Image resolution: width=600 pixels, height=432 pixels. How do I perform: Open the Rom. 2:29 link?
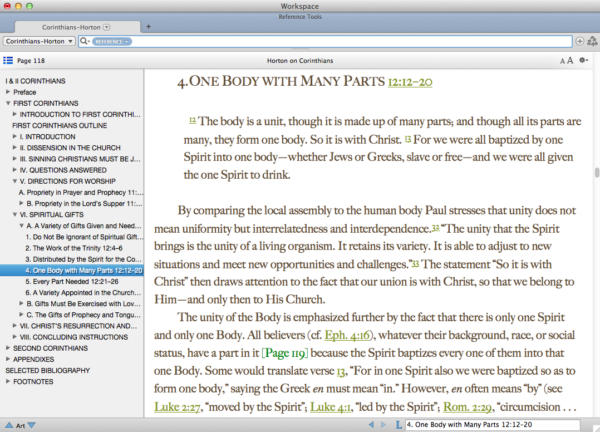click(467, 407)
